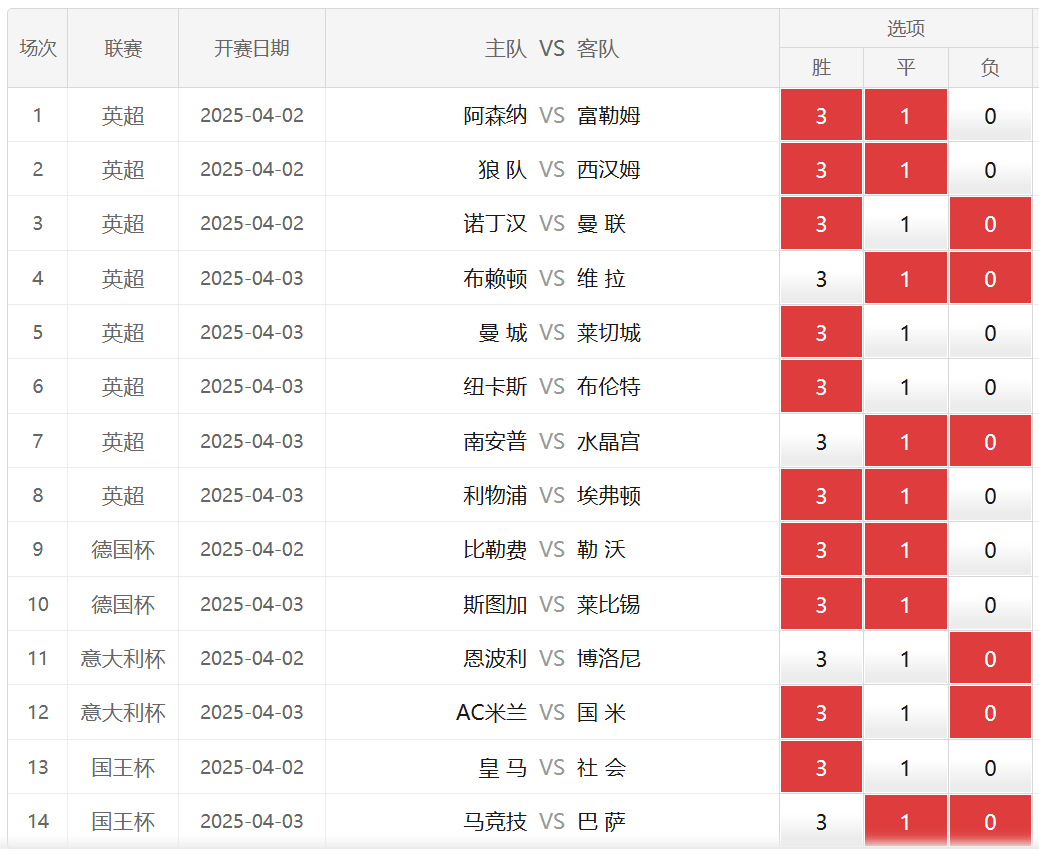Screen dimensions: 1039x855
Task: Toggle win option 3 for 纽卡斯 VS 布伦特
Action: coord(821,387)
